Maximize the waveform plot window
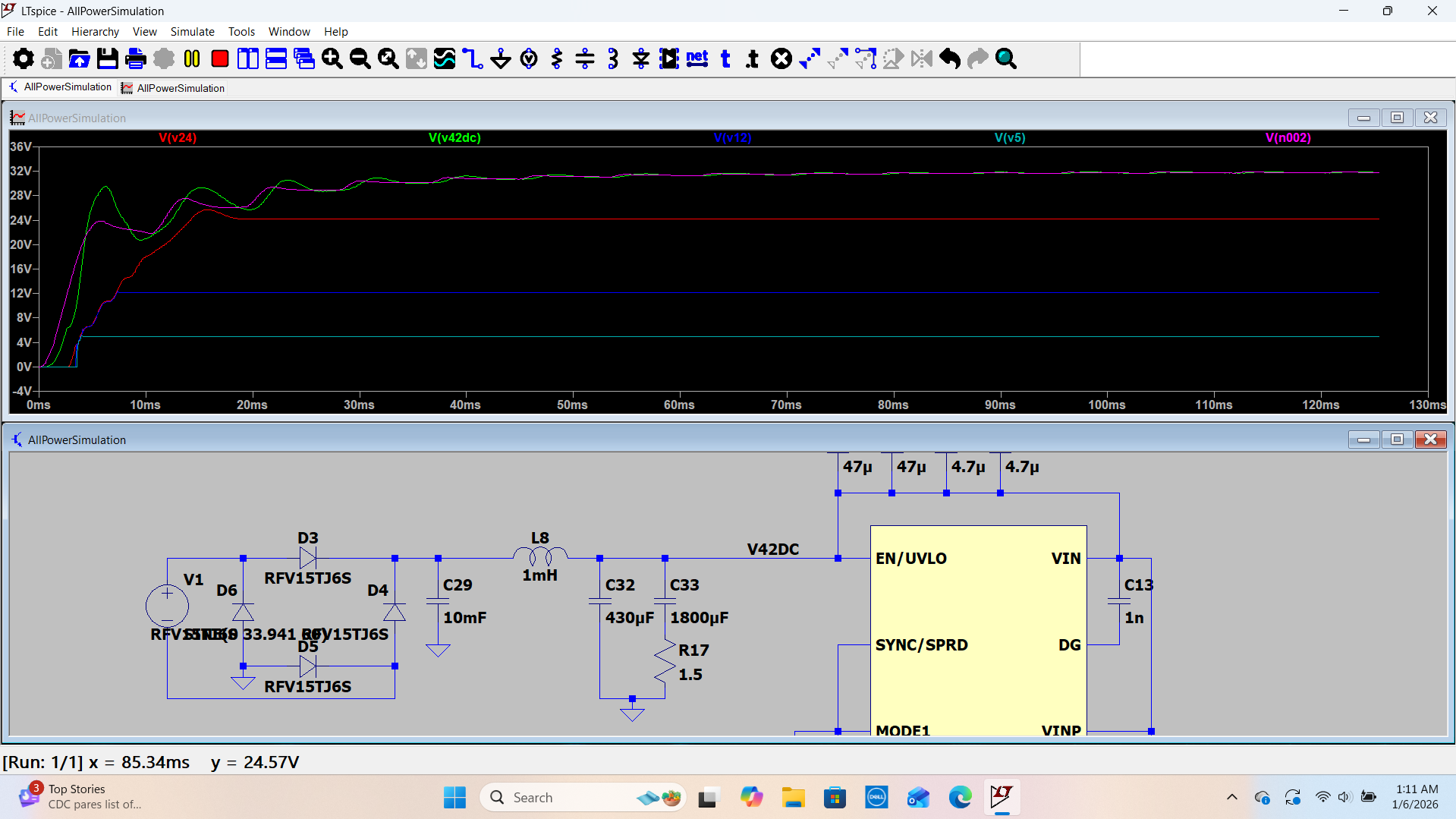Image resolution: width=1456 pixels, height=819 pixels. click(x=1397, y=118)
